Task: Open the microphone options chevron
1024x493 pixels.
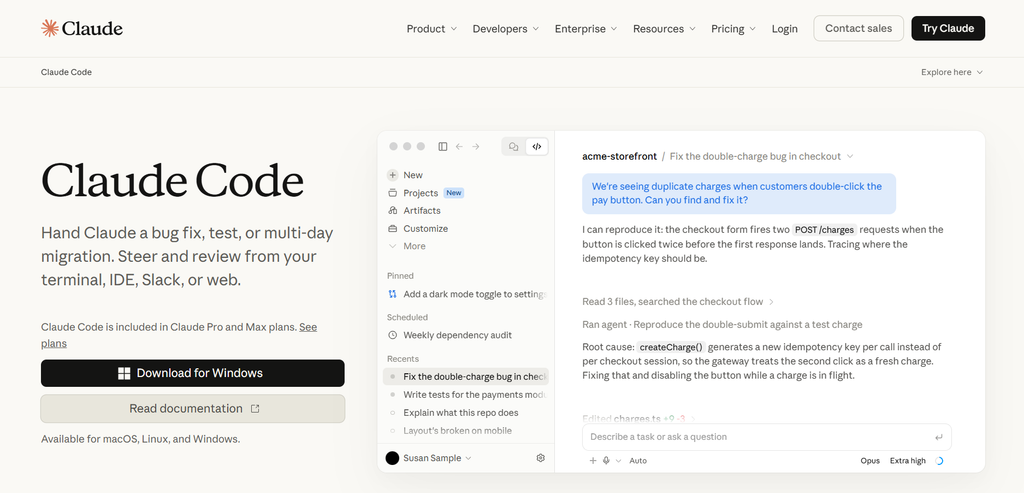Action: (x=618, y=460)
